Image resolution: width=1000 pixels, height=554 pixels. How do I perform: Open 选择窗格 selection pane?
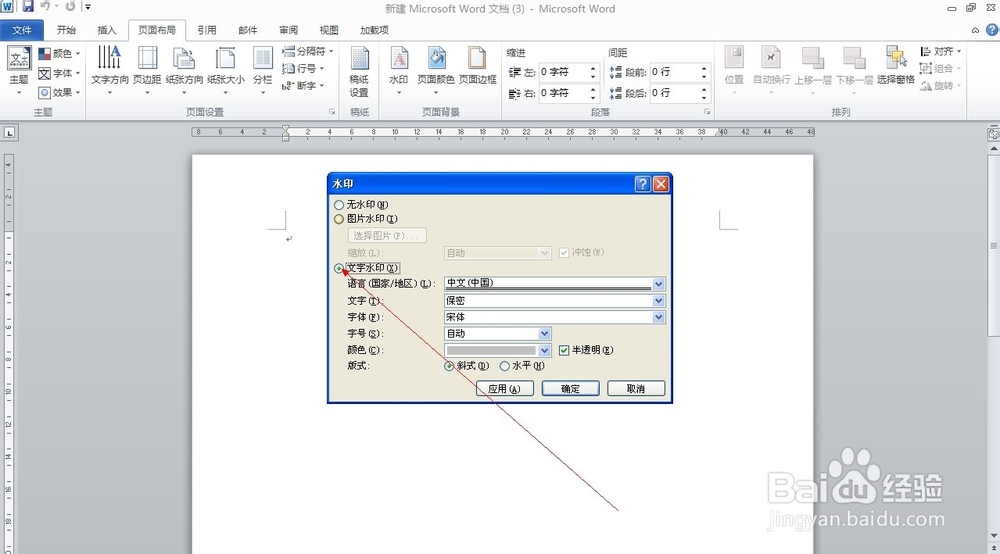click(895, 66)
